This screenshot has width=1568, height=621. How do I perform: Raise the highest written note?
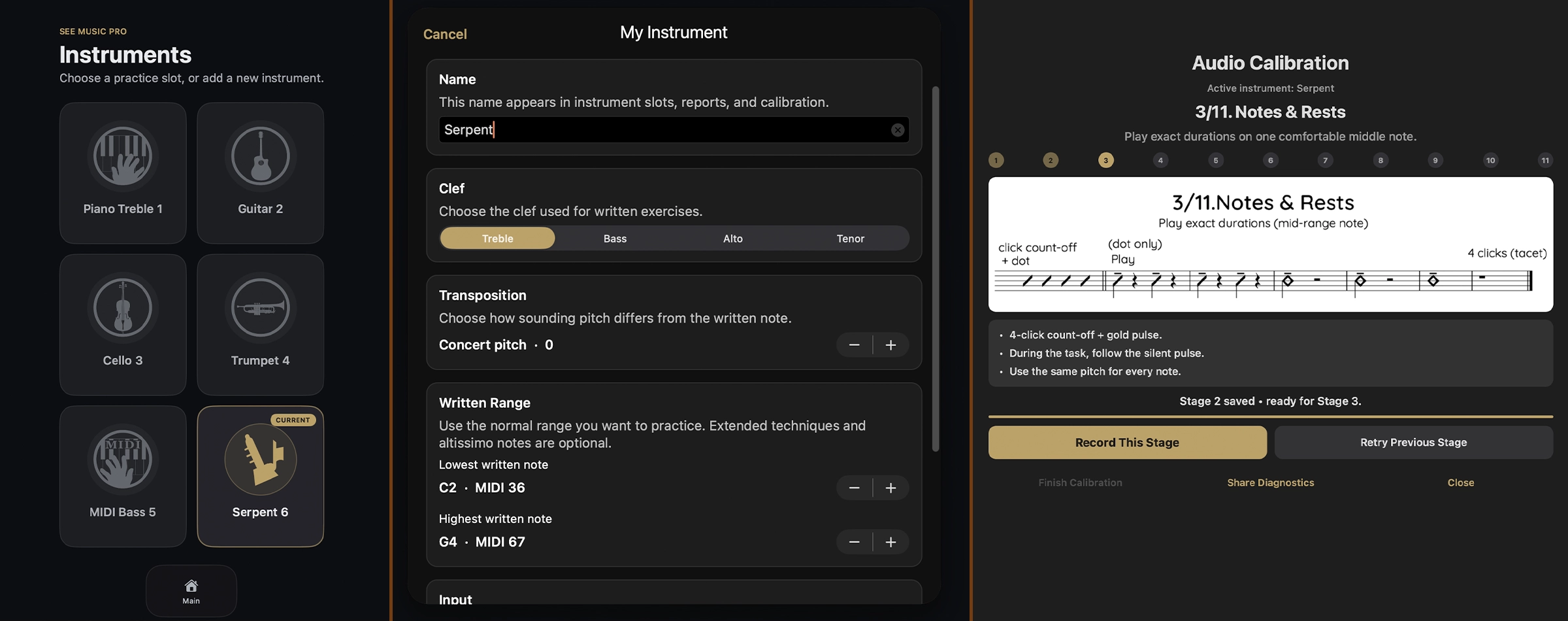click(x=890, y=543)
